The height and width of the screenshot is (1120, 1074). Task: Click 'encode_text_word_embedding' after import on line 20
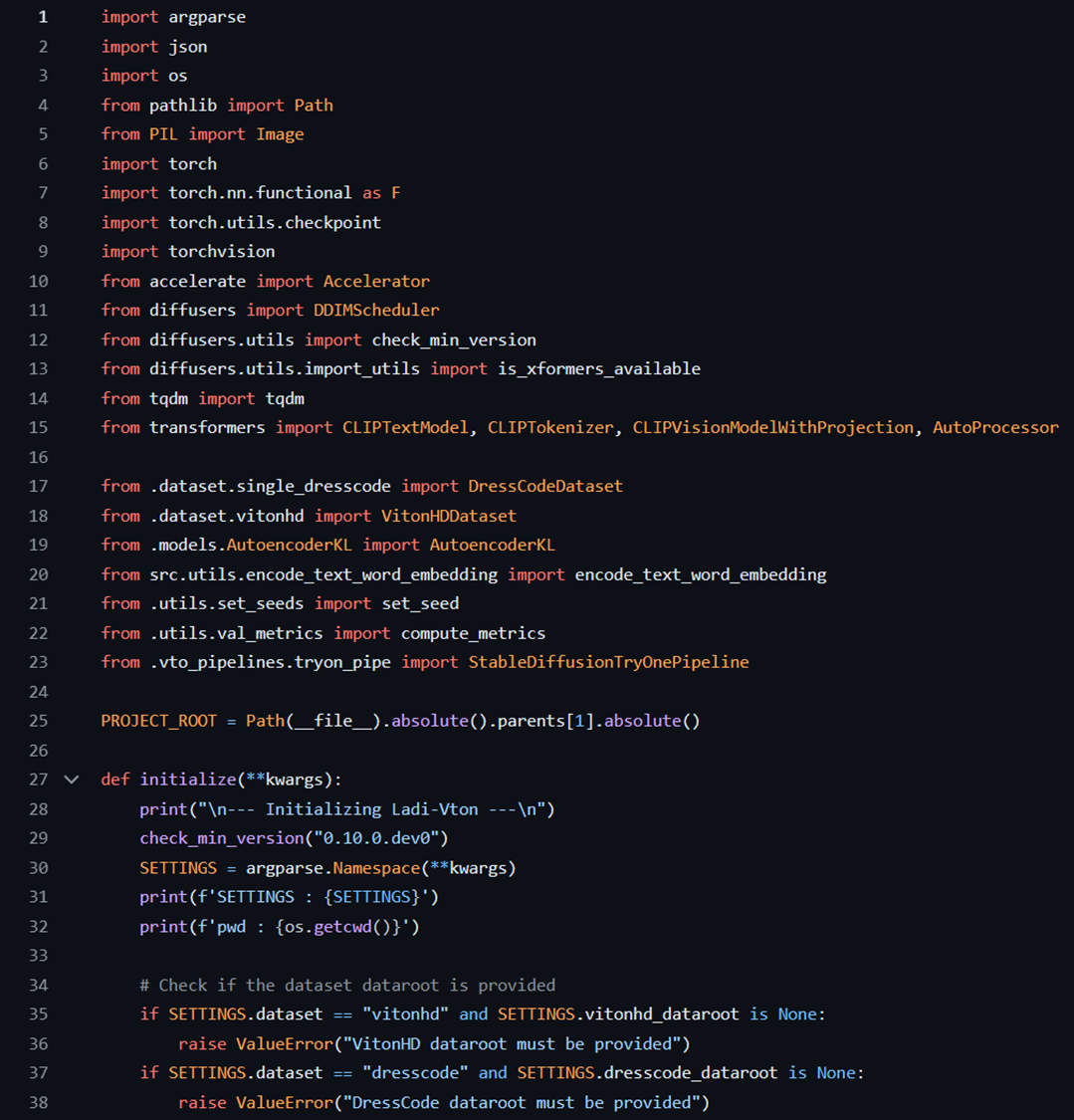(x=701, y=574)
